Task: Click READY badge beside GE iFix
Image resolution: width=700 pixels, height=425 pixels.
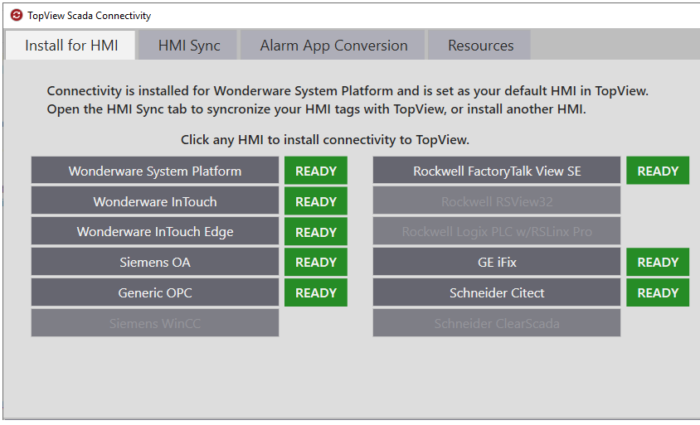Action: (658, 262)
